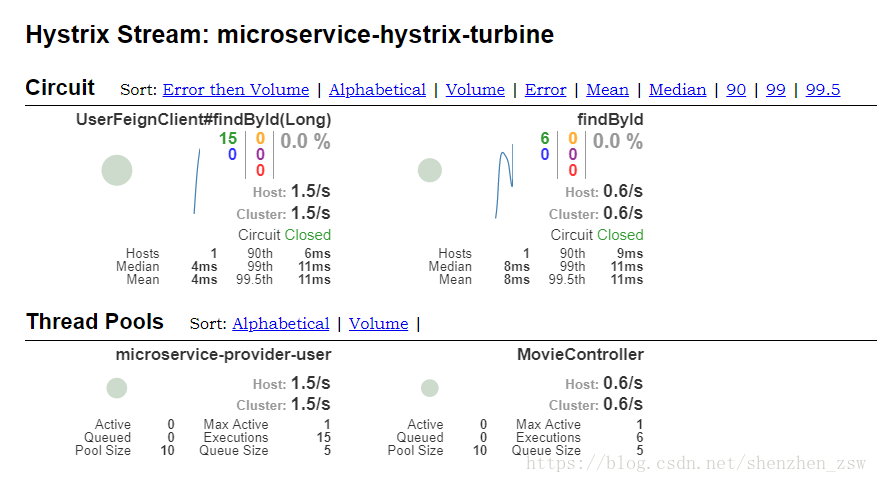877x483 pixels.
Task: Click findById circuit title
Action: click(610, 120)
